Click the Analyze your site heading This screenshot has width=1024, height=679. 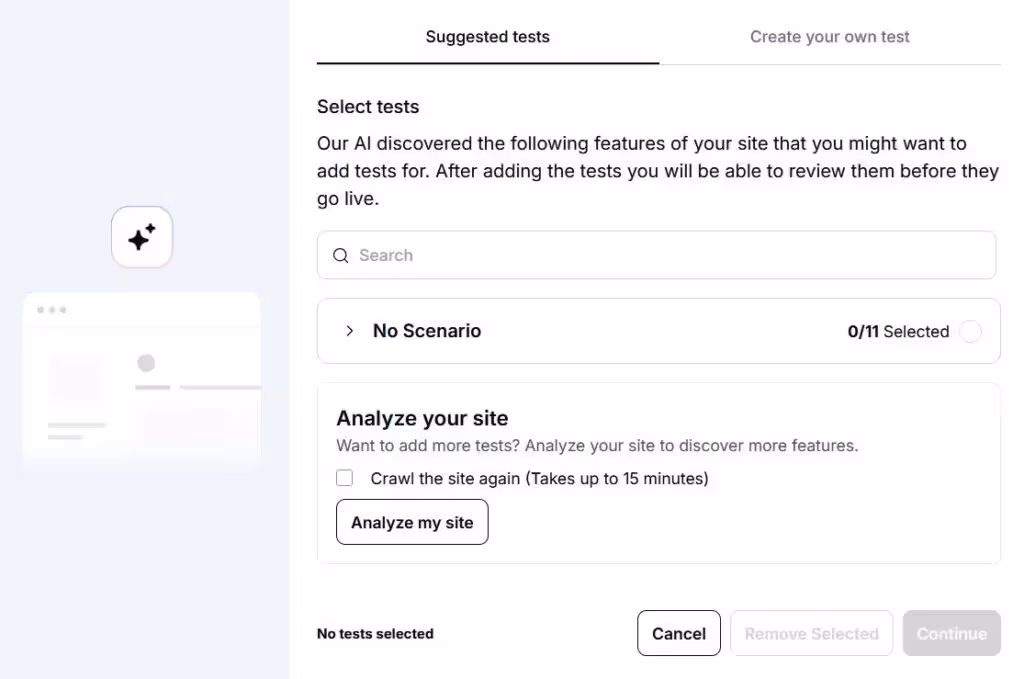(422, 418)
